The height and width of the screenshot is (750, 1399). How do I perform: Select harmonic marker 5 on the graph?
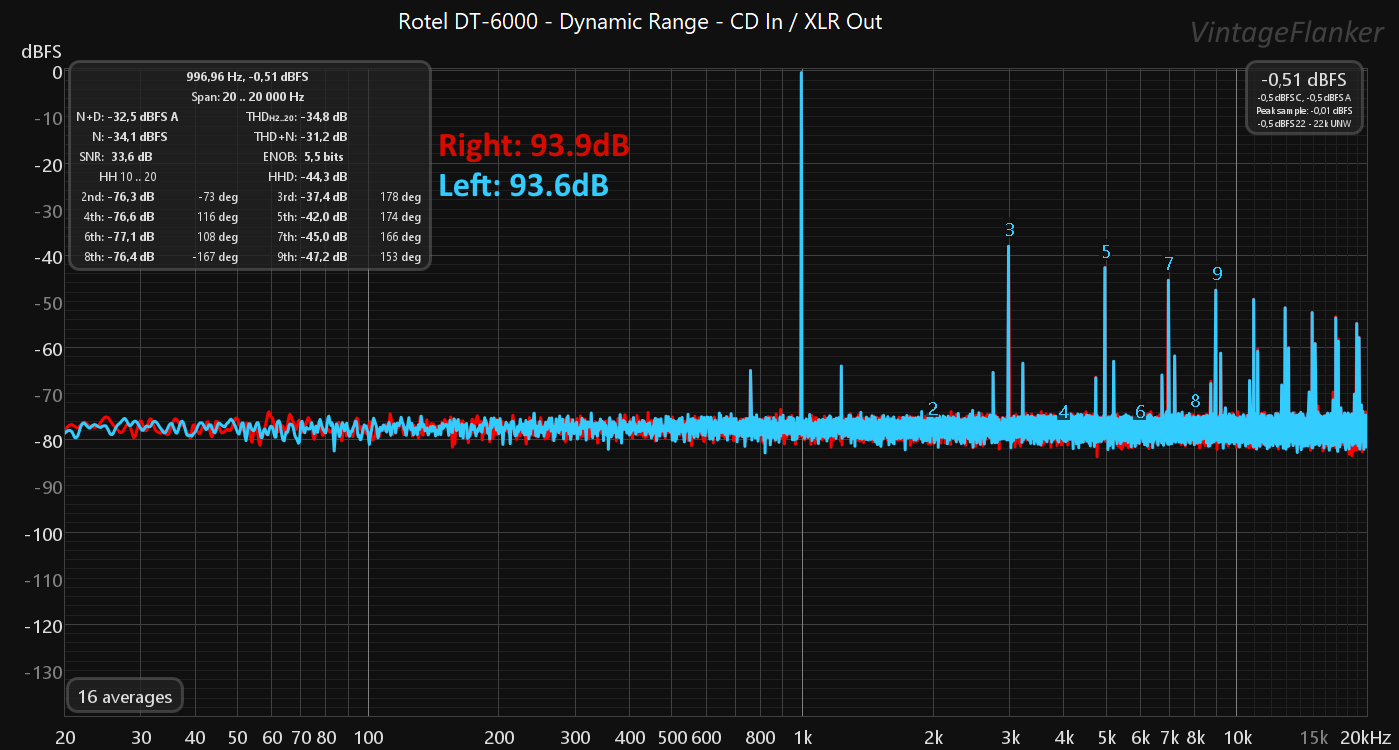coord(1106,251)
